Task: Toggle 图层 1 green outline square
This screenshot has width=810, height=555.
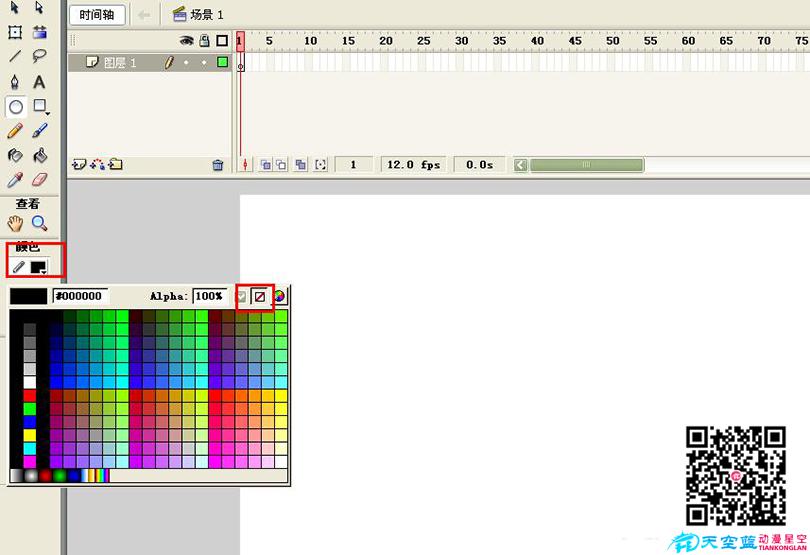Action: click(222, 63)
